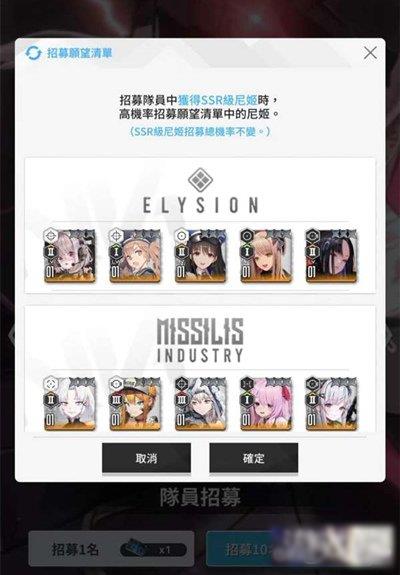Image resolution: width=400 pixels, height=575 pixels.
Task: Choose the third Elysion Nikke wearing a cap
Action: (x=201, y=256)
